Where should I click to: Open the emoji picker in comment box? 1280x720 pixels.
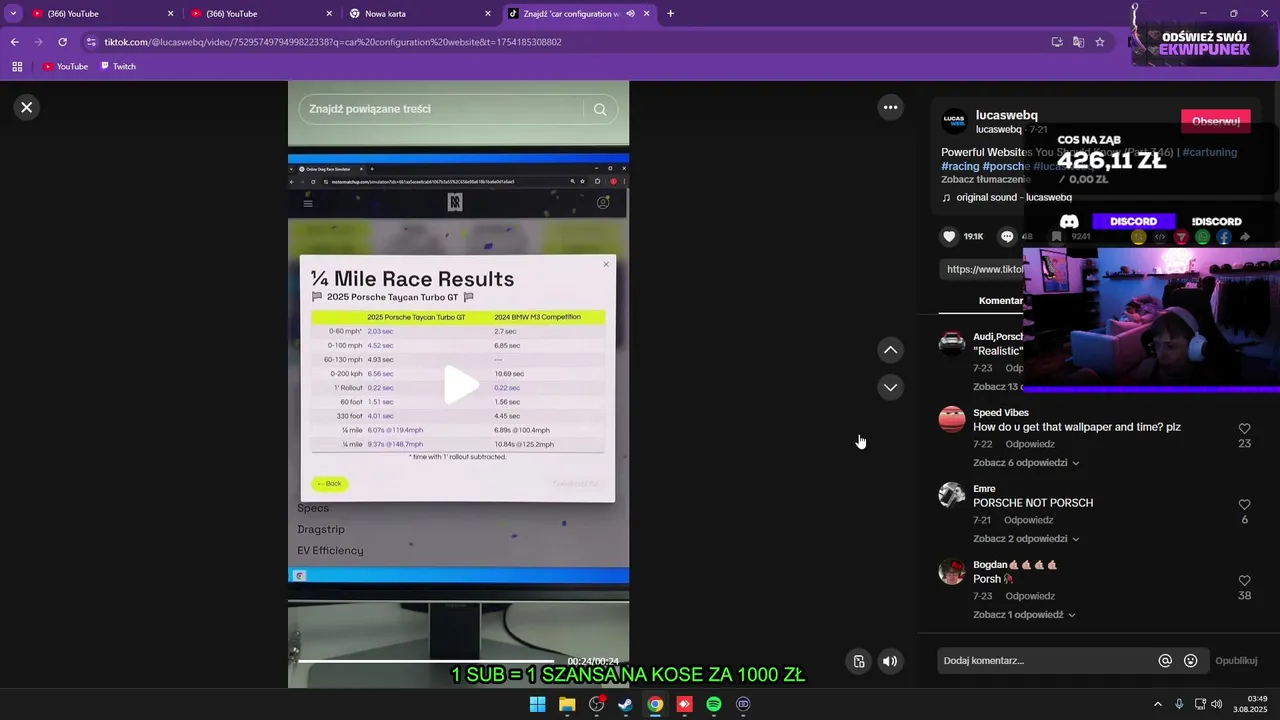click(x=1190, y=661)
